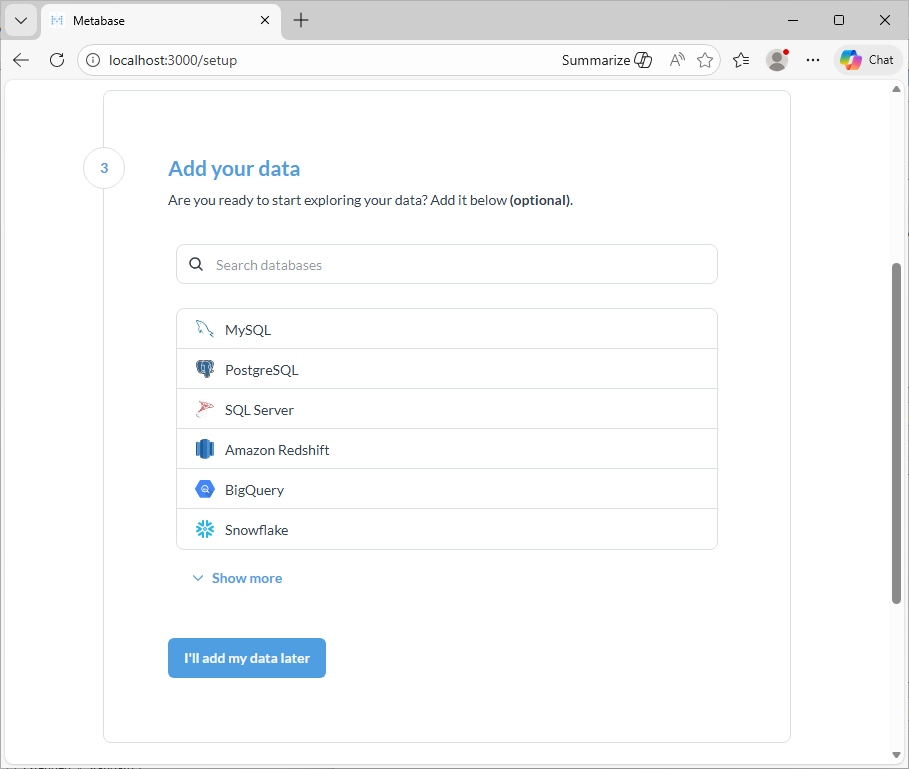The width and height of the screenshot is (909, 769).
Task: Choose the Amazon Redshift icon
Action: (x=205, y=449)
